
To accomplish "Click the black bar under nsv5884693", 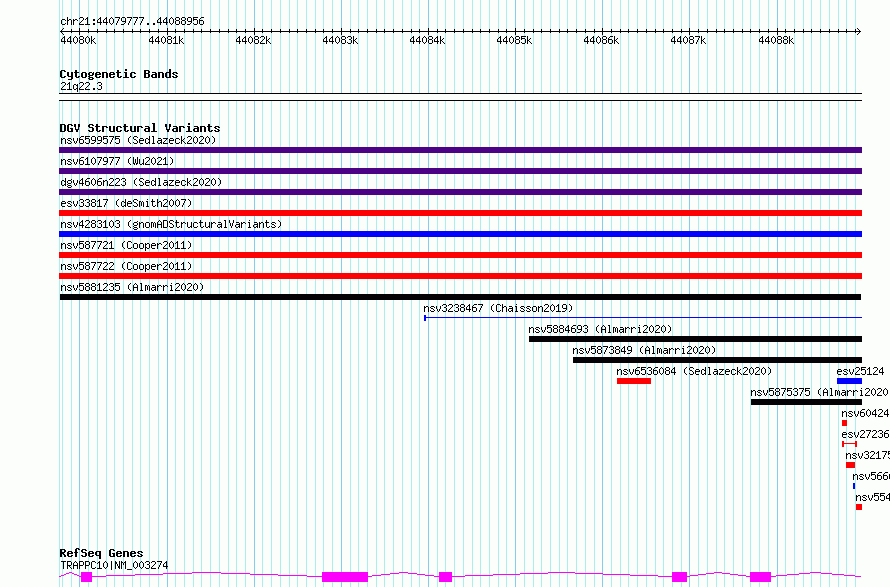I will [x=695, y=339].
